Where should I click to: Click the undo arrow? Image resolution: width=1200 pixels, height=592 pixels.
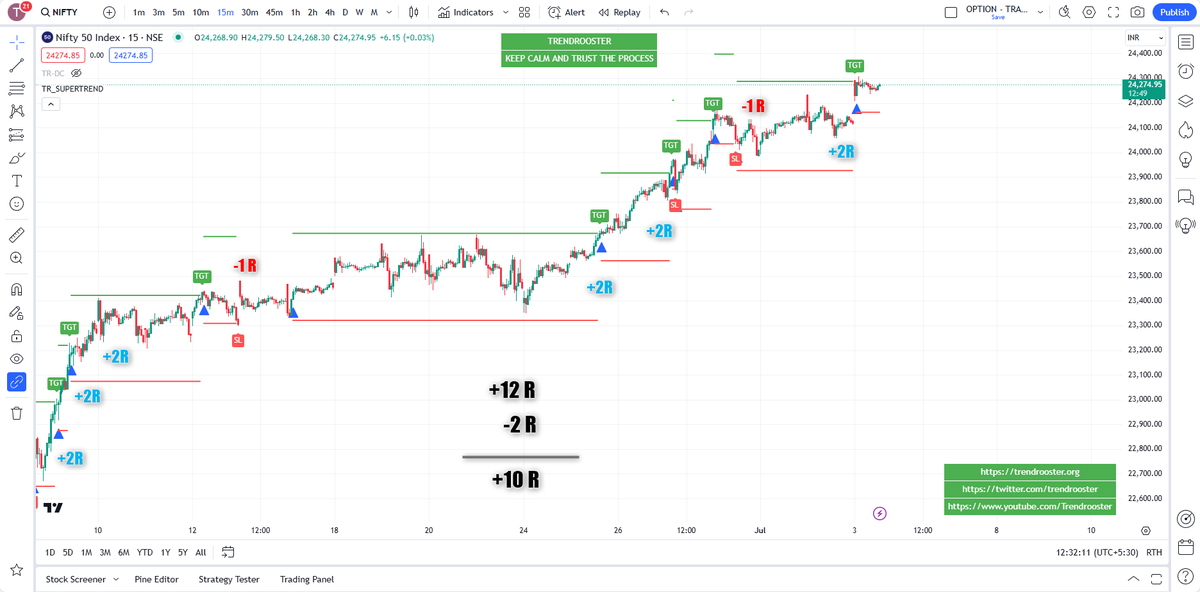665,12
